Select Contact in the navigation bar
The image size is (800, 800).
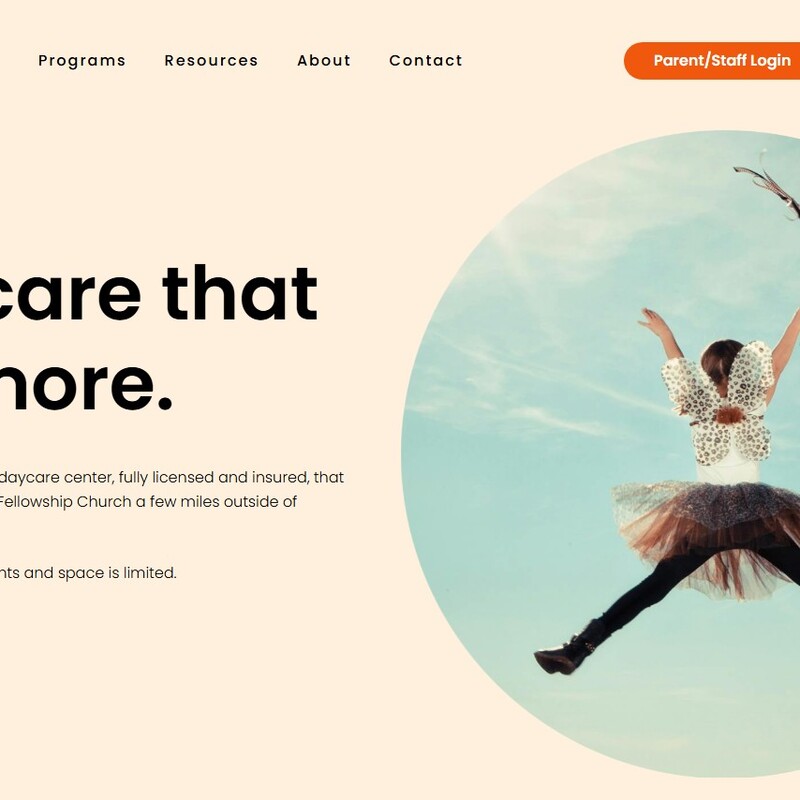click(426, 60)
